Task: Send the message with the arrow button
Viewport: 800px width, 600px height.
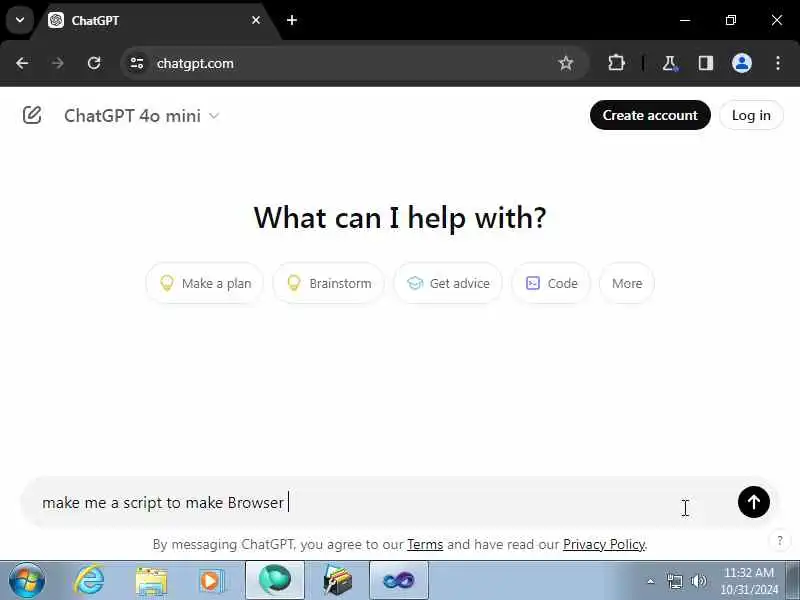Action: [x=754, y=502]
